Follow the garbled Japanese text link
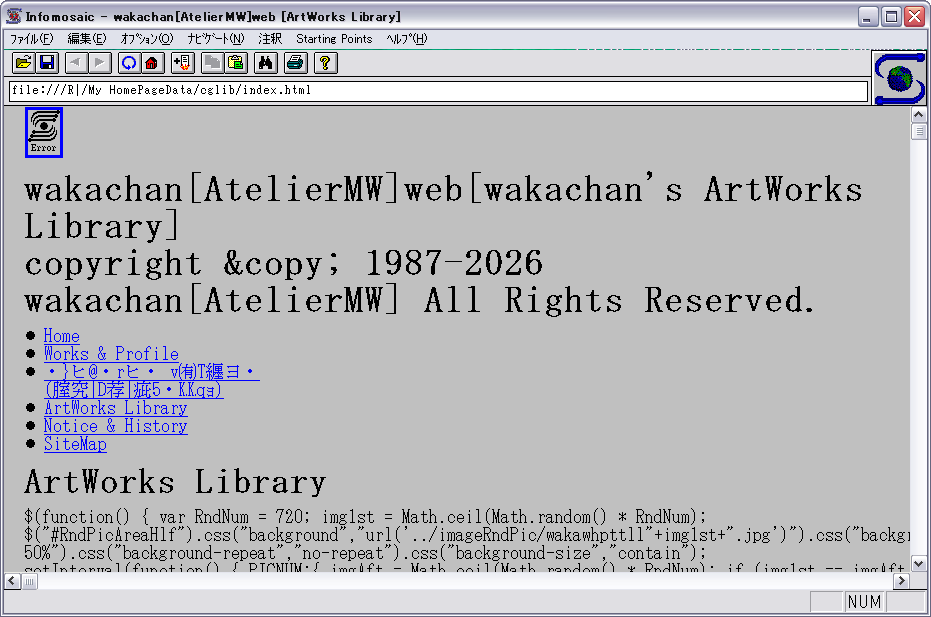 [151, 381]
